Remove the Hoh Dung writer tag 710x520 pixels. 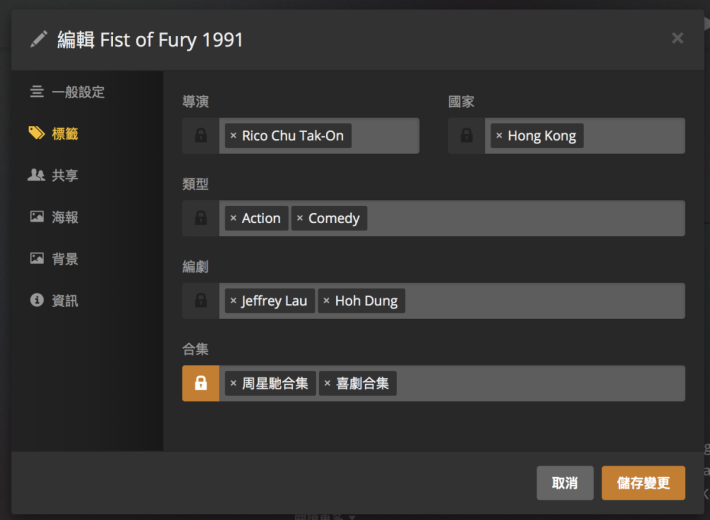[326, 300]
